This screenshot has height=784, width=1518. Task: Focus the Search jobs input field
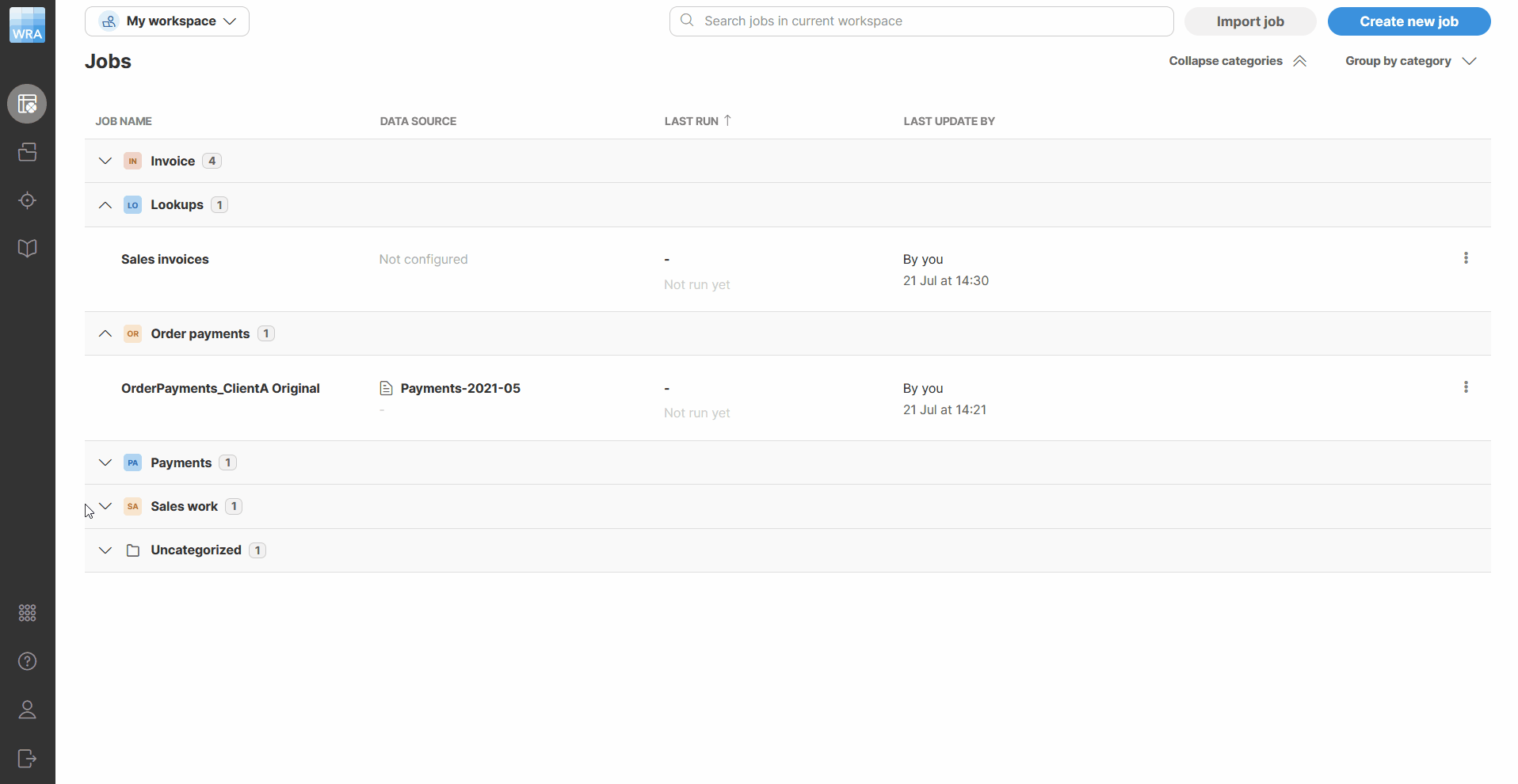pyautogui.click(x=921, y=21)
